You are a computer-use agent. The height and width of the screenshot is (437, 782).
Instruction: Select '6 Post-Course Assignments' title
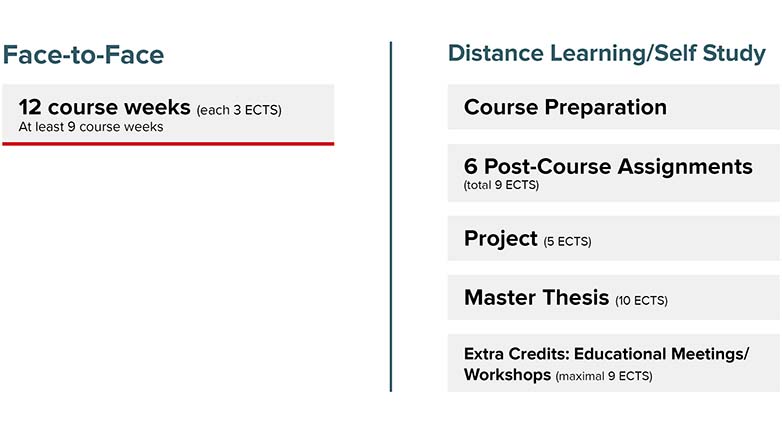click(x=608, y=166)
